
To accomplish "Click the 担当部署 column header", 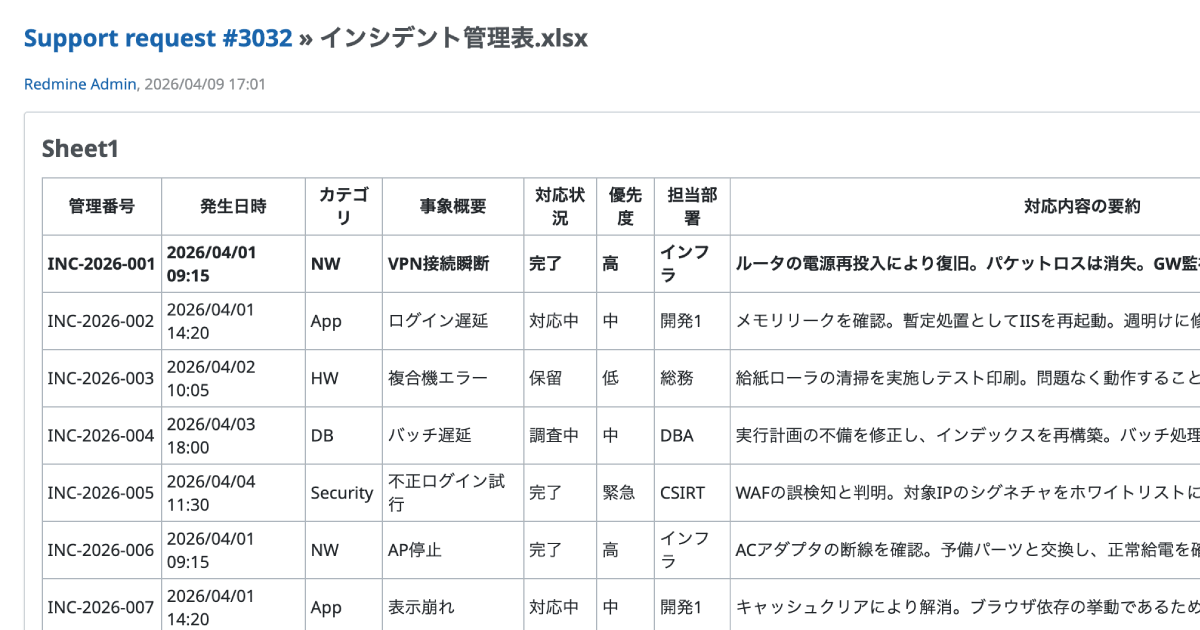I will [x=692, y=206].
